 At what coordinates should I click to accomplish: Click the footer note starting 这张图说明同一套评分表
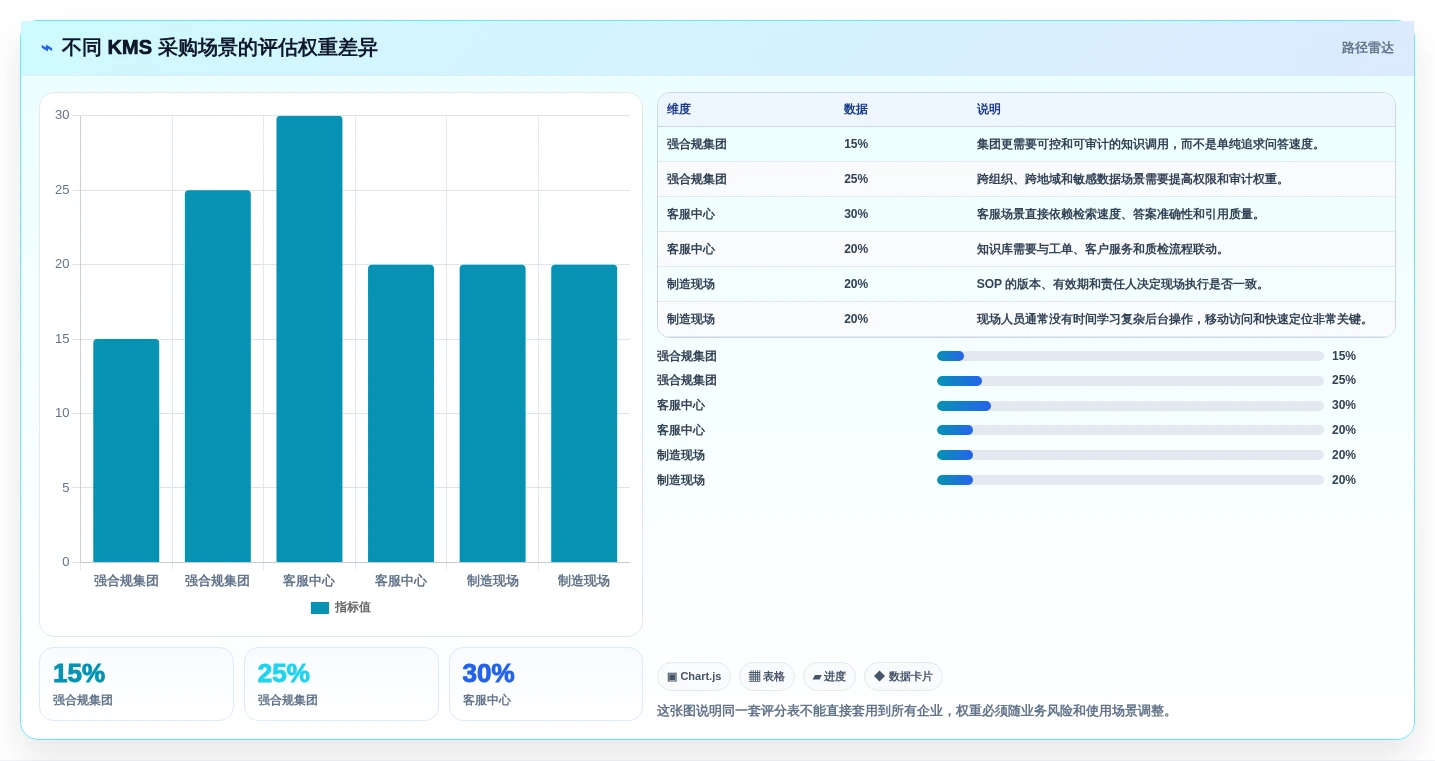point(915,711)
